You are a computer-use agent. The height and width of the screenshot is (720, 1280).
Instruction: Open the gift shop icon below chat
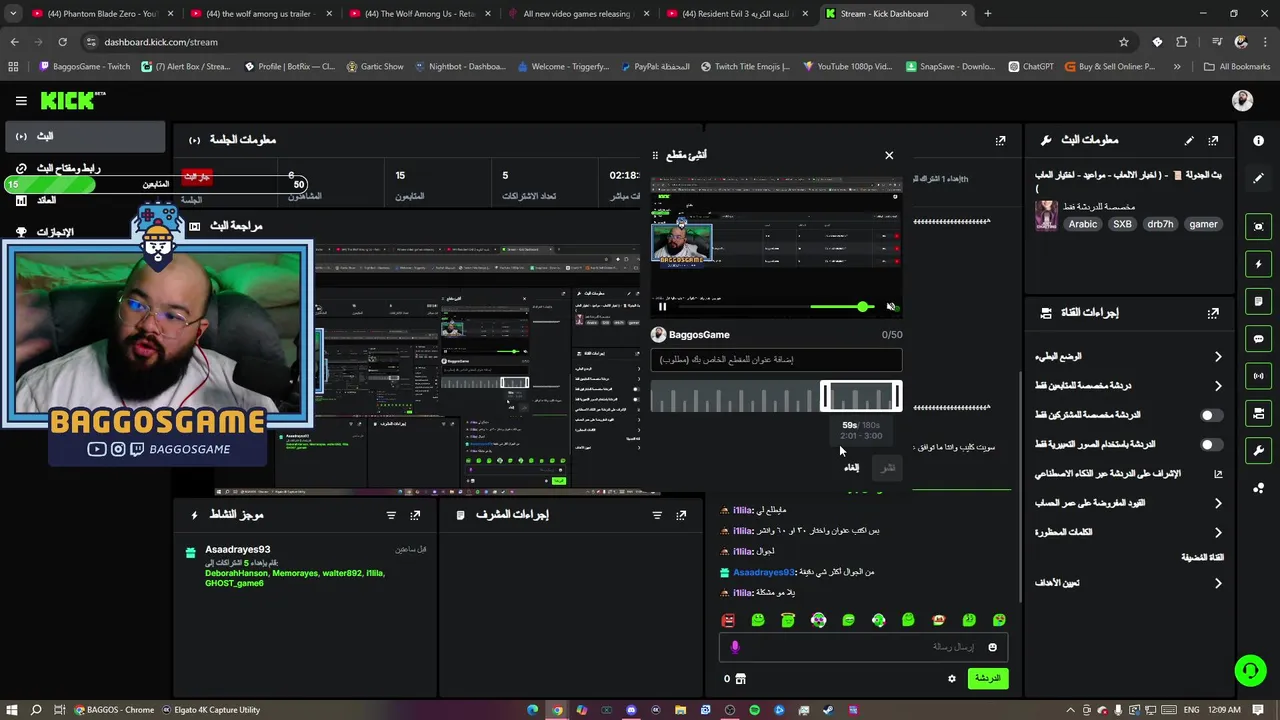pos(740,679)
